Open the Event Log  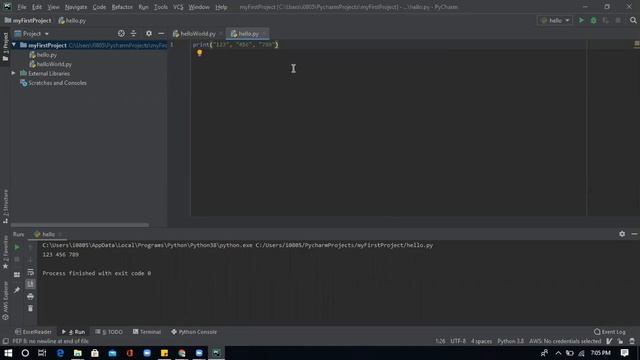coord(610,332)
